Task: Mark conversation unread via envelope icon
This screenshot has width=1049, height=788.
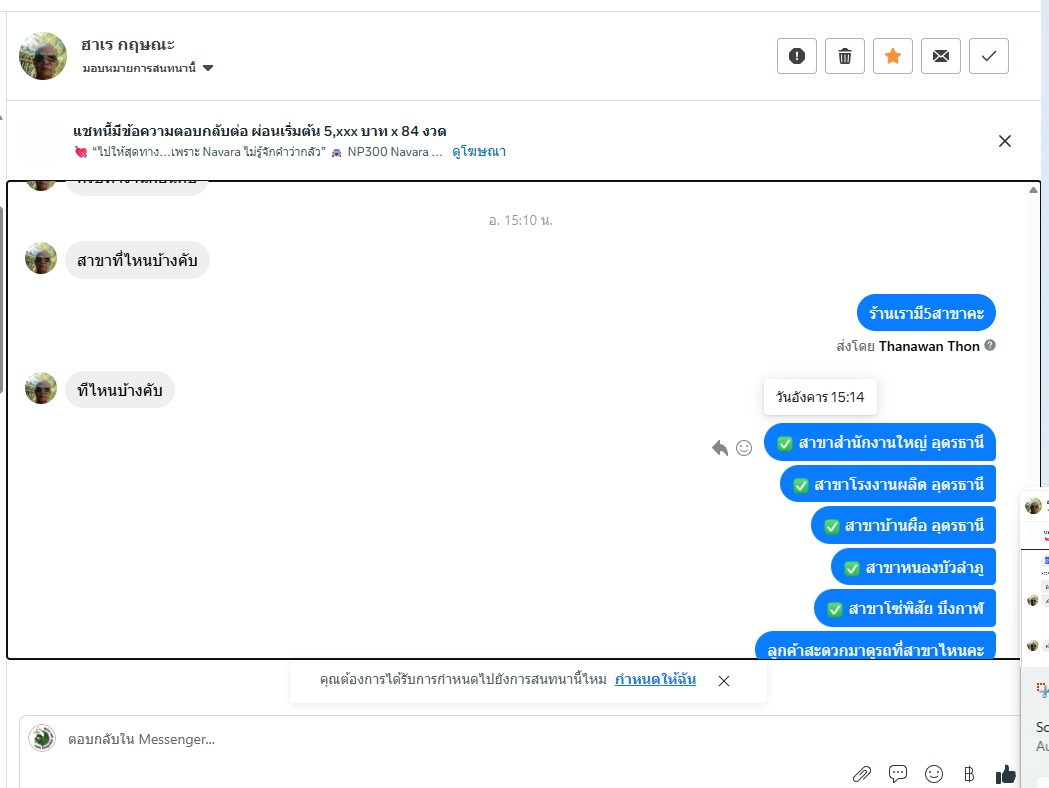Action: [x=941, y=56]
